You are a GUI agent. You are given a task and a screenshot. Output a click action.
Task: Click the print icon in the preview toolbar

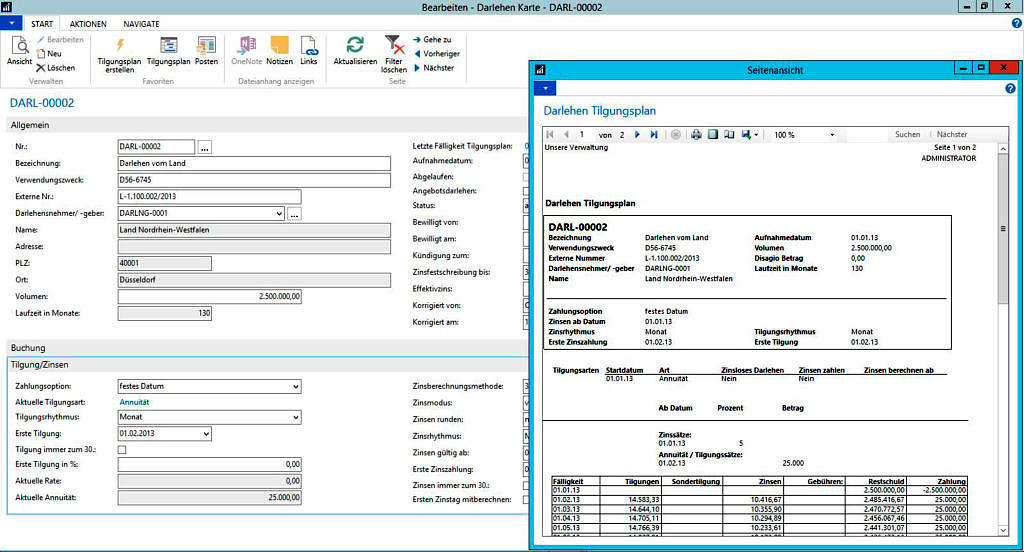[697, 134]
